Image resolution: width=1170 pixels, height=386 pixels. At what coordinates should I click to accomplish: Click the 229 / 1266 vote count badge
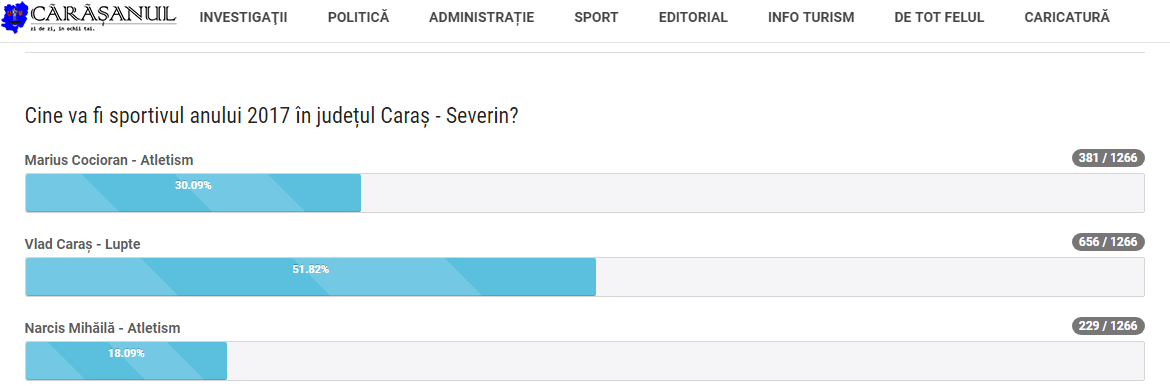tap(1108, 326)
